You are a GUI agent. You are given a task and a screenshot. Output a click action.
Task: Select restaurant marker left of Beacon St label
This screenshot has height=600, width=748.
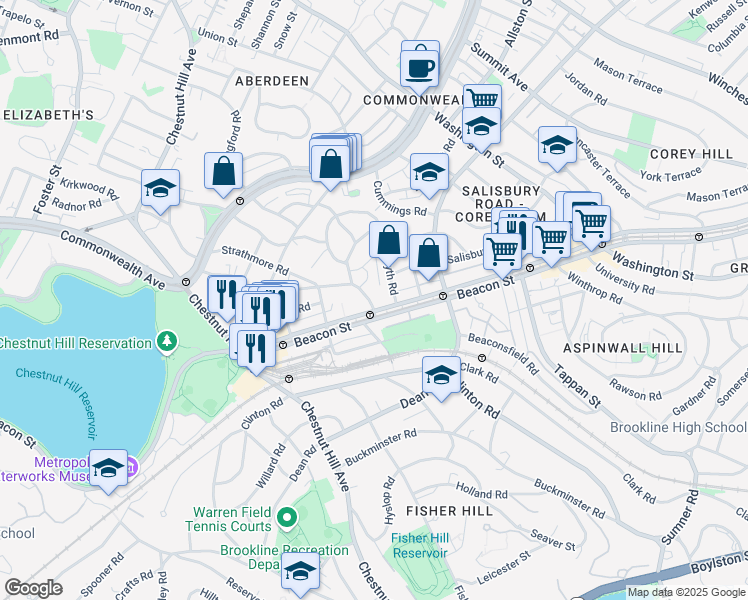(x=256, y=350)
